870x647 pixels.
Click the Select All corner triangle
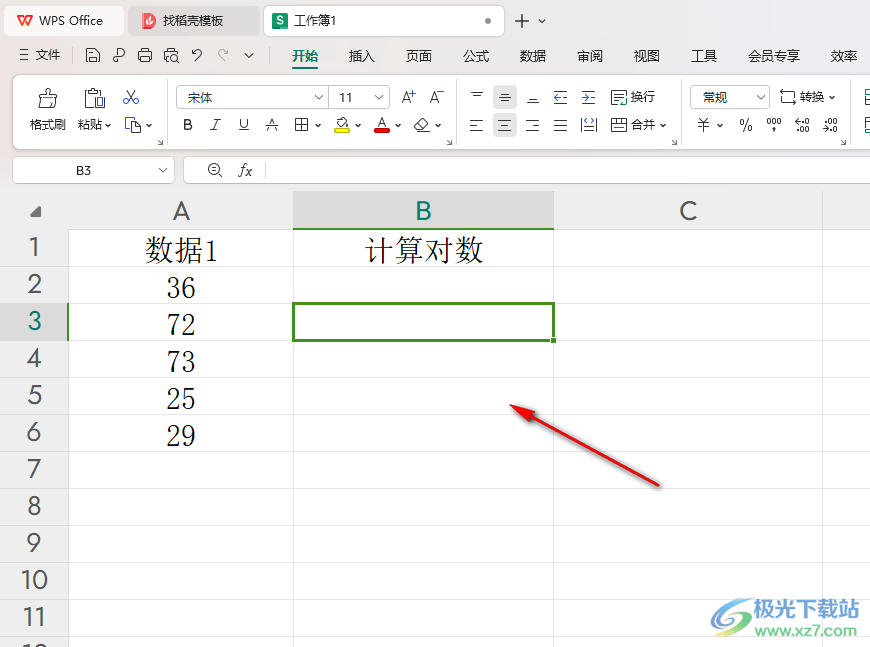point(36,211)
